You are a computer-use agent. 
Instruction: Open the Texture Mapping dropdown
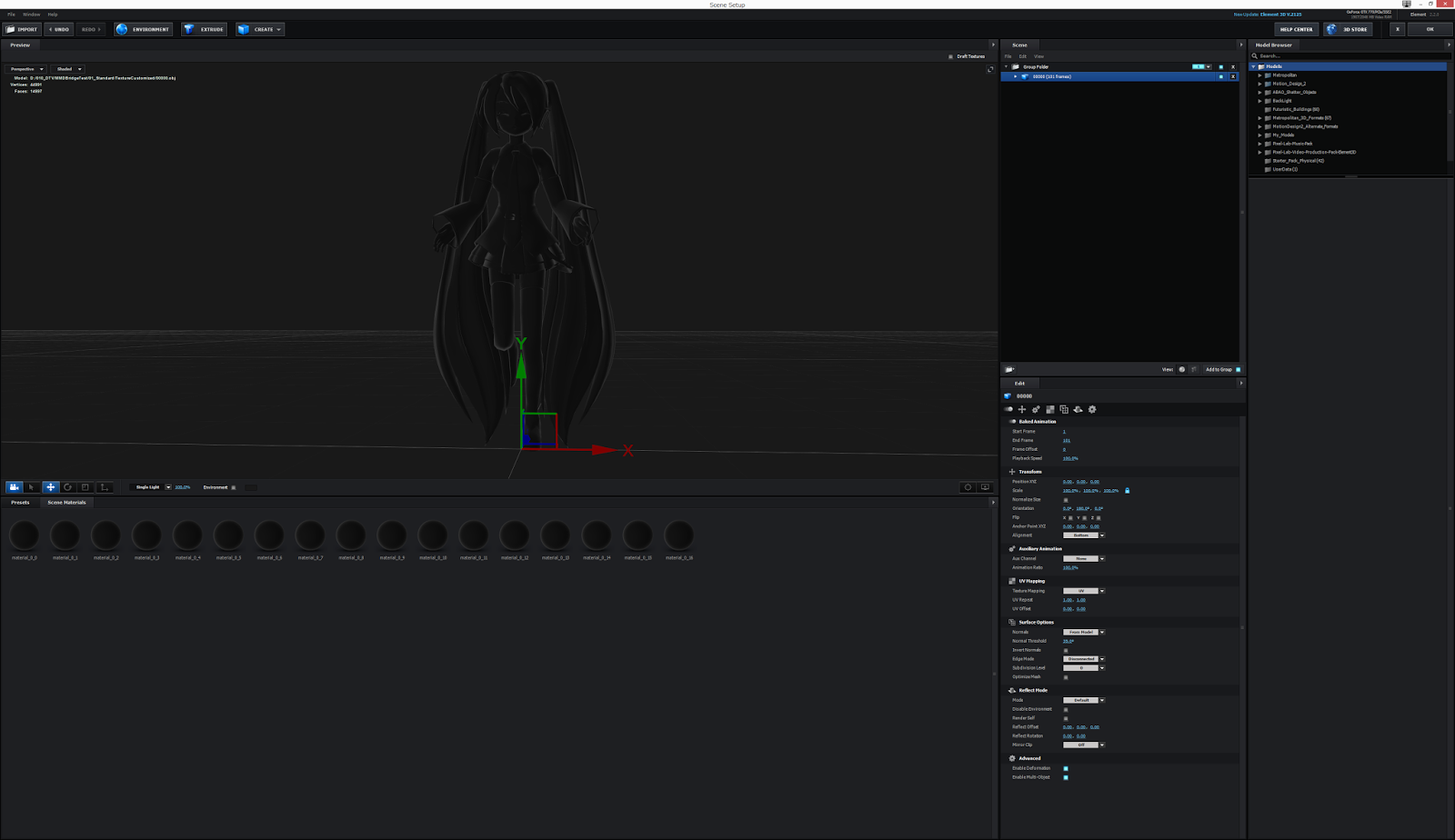tap(1084, 591)
